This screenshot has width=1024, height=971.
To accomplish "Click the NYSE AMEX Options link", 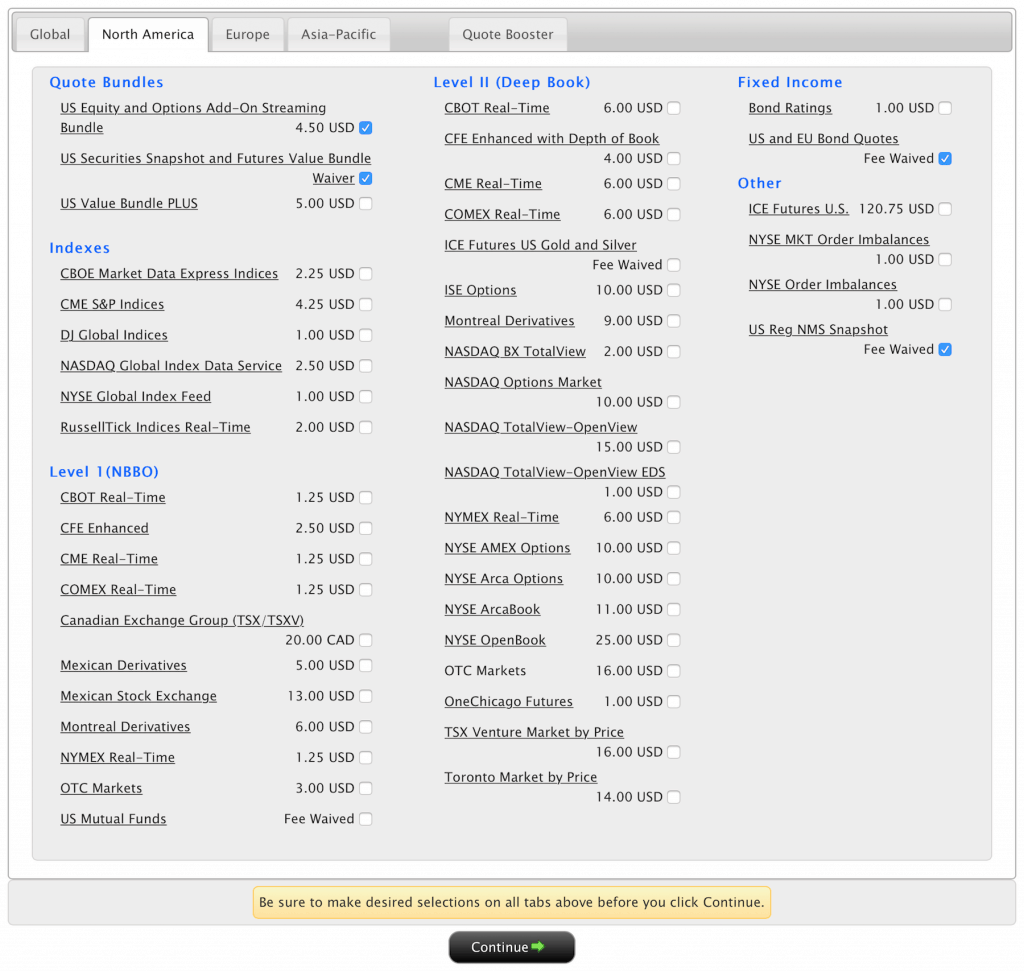I will coord(507,548).
